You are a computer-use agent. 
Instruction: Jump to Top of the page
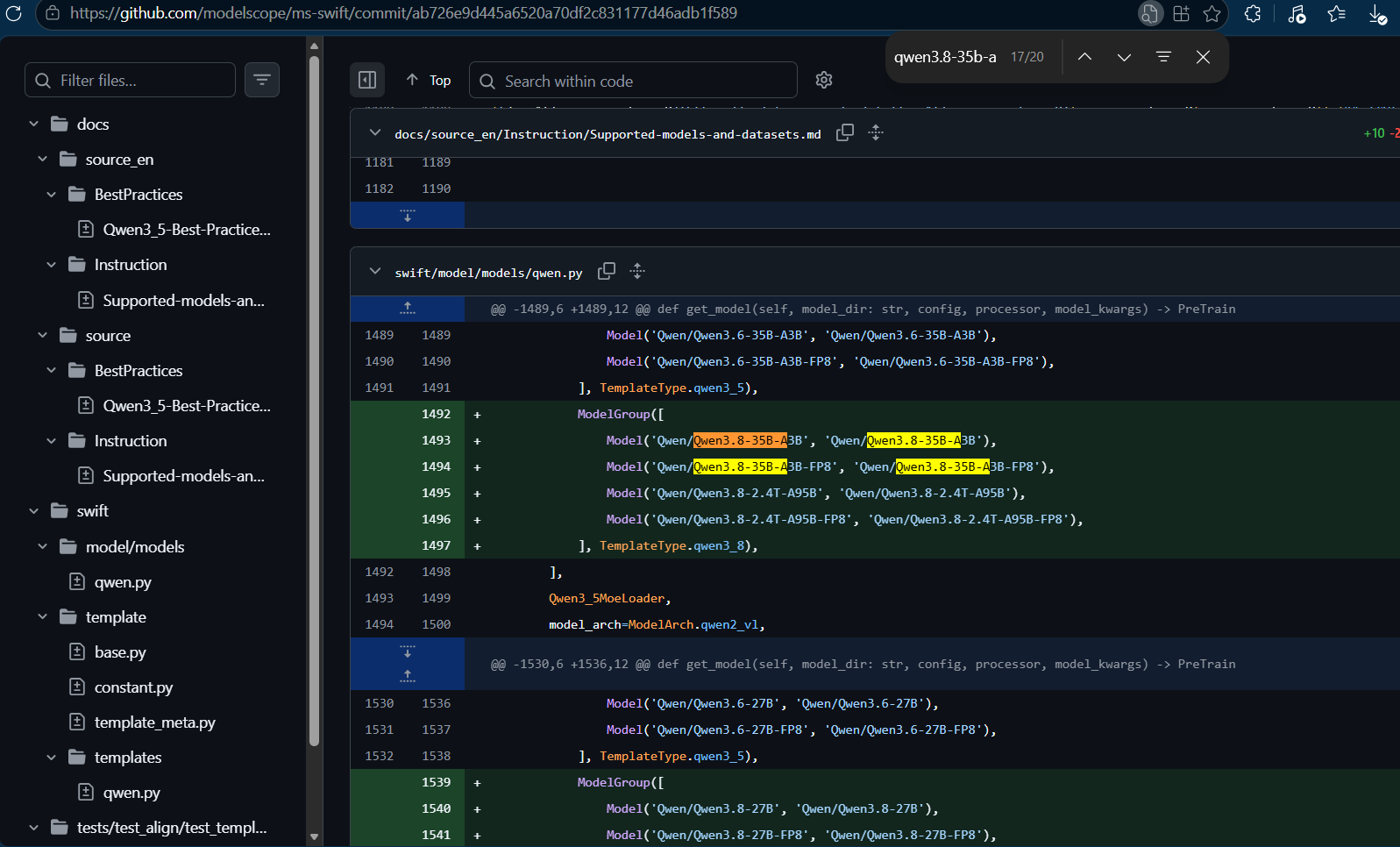tap(428, 80)
